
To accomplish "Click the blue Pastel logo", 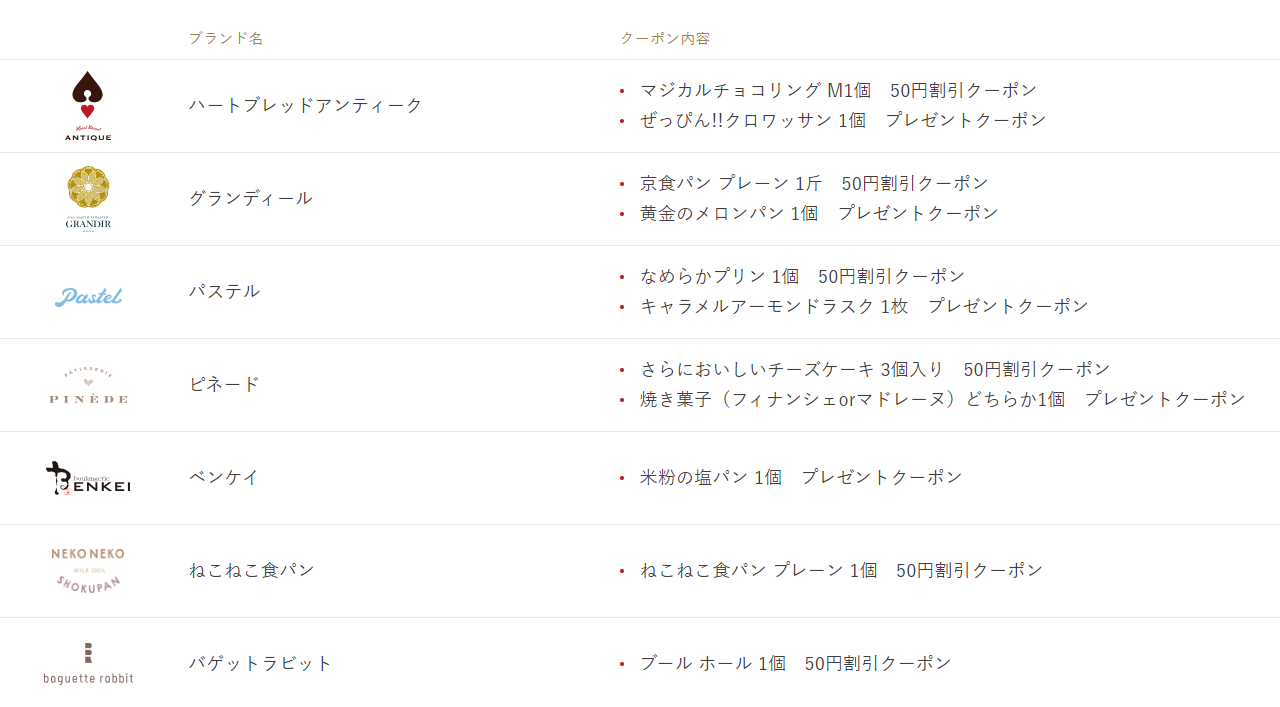I will [x=88, y=296].
